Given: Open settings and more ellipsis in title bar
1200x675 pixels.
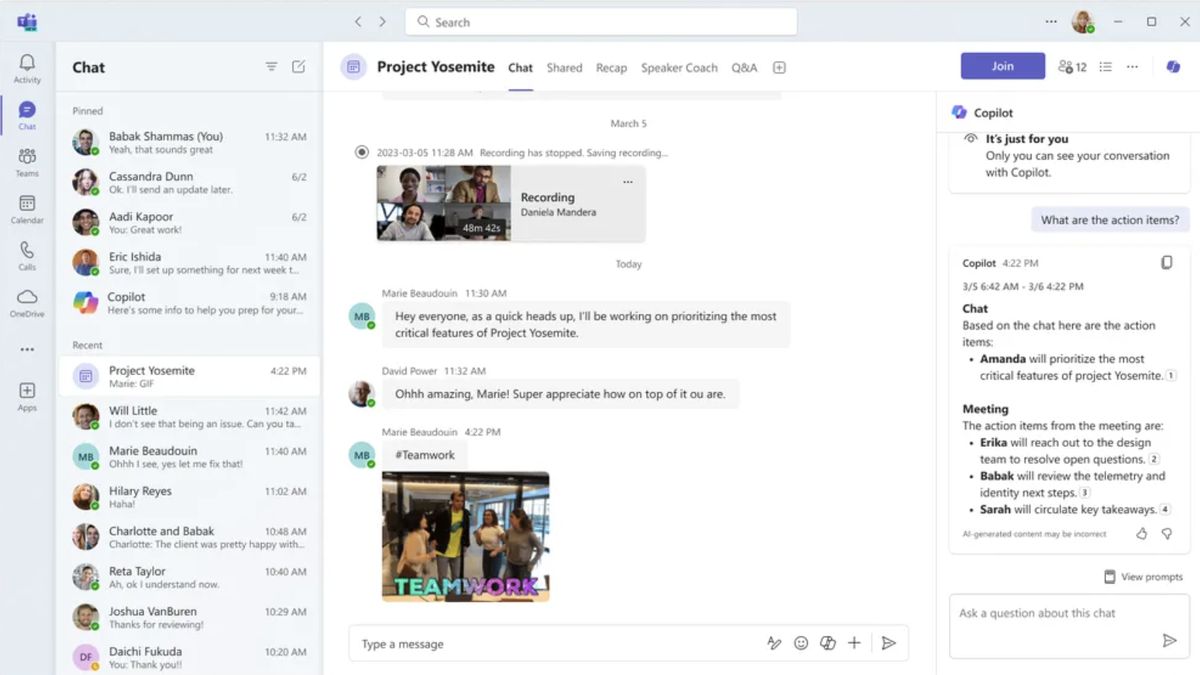Looking at the screenshot, I should point(1051,22).
